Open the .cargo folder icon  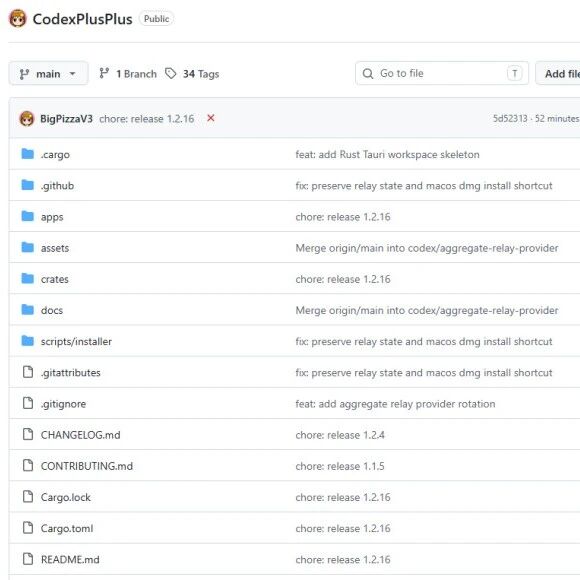pyautogui.click(x=28, y=154)
